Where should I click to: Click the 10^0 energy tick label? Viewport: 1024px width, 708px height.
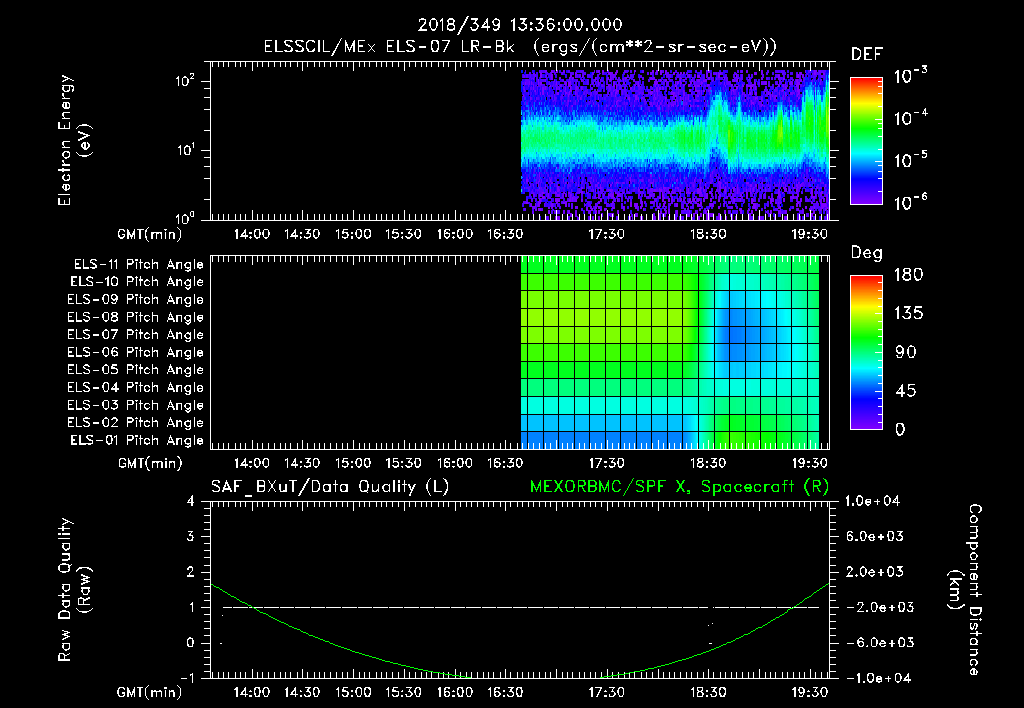pyautogui.click(x=185, y=218)
